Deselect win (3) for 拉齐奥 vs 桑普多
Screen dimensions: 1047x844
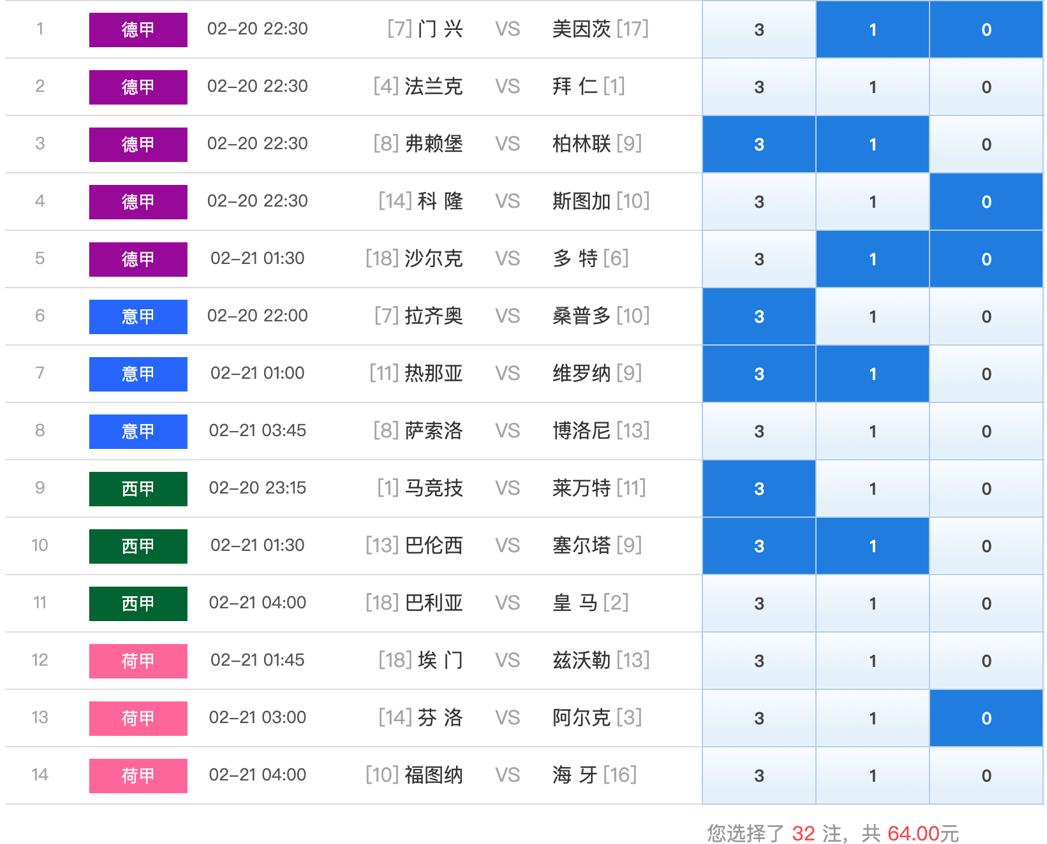[759, 316]
